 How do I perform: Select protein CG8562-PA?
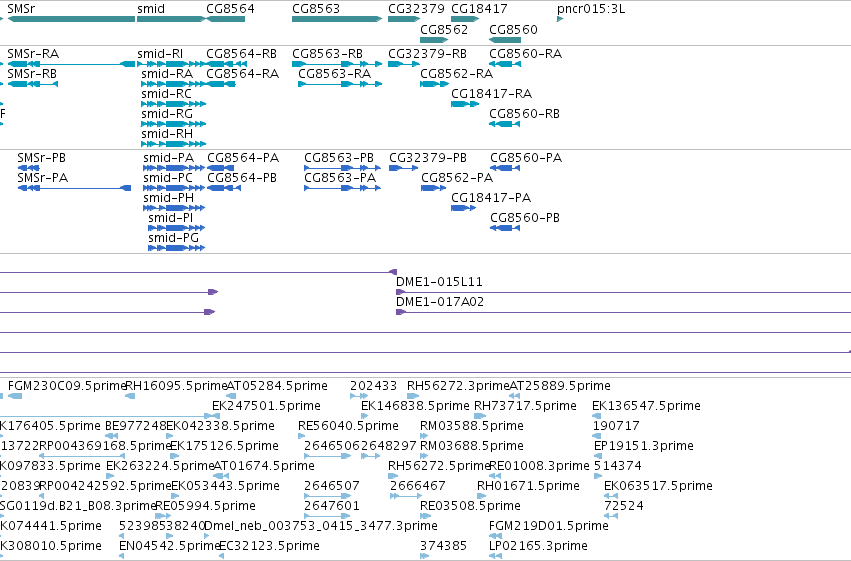tap(458, 178)
